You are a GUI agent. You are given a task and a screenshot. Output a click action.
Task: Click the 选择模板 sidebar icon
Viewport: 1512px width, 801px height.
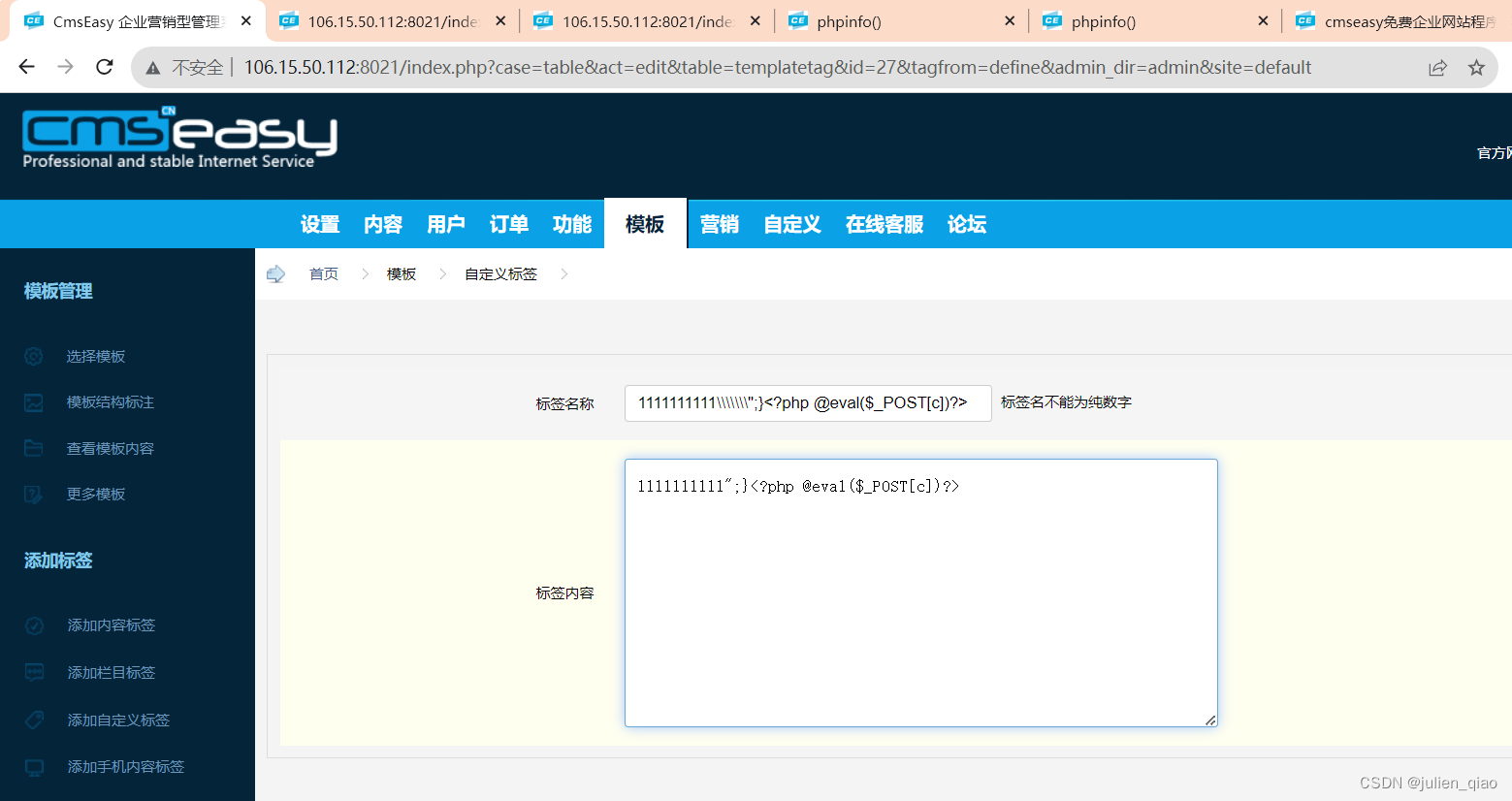point(34,357)
